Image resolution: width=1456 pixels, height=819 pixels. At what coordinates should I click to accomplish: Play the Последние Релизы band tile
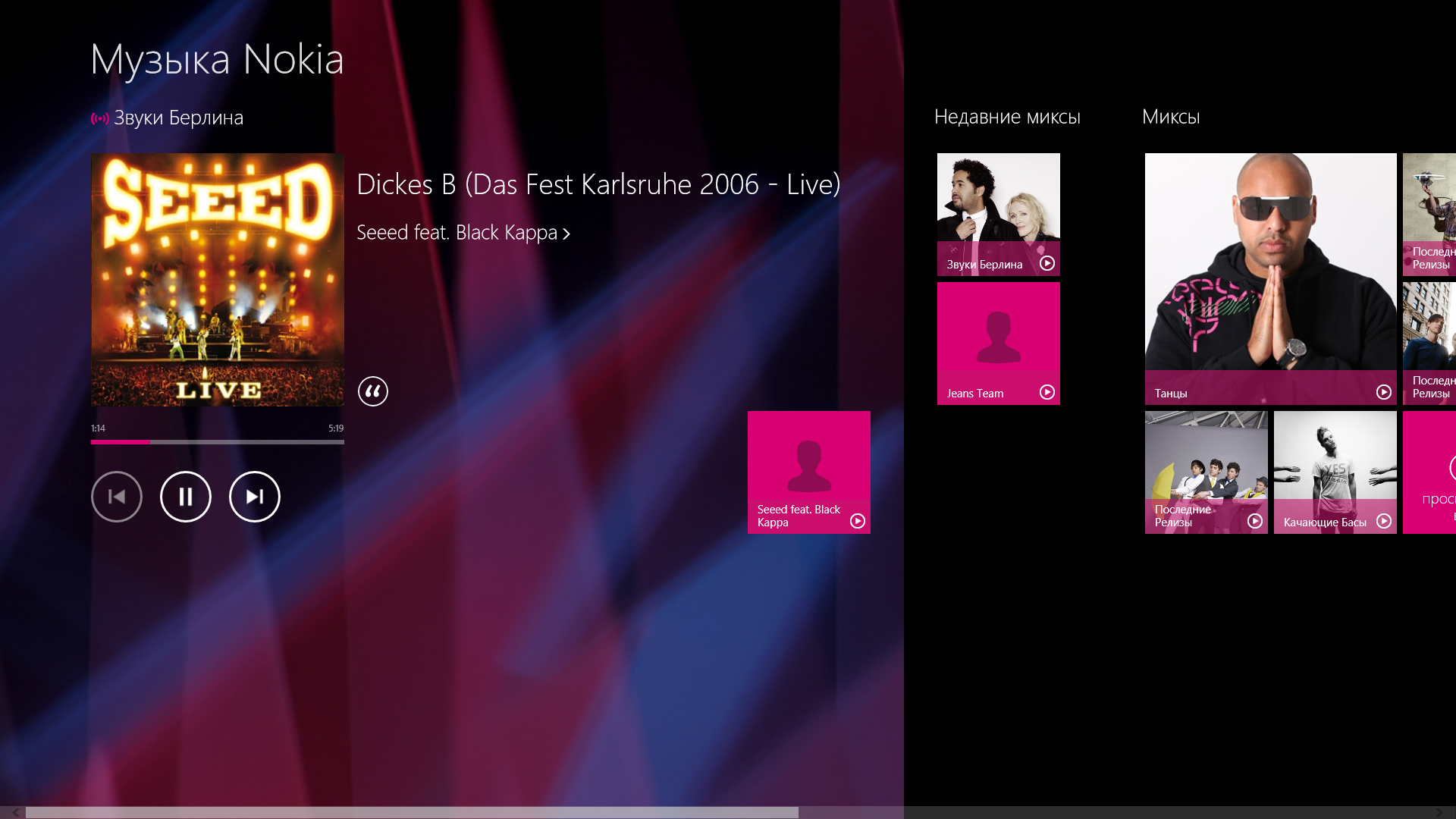tap(1254, 521)
